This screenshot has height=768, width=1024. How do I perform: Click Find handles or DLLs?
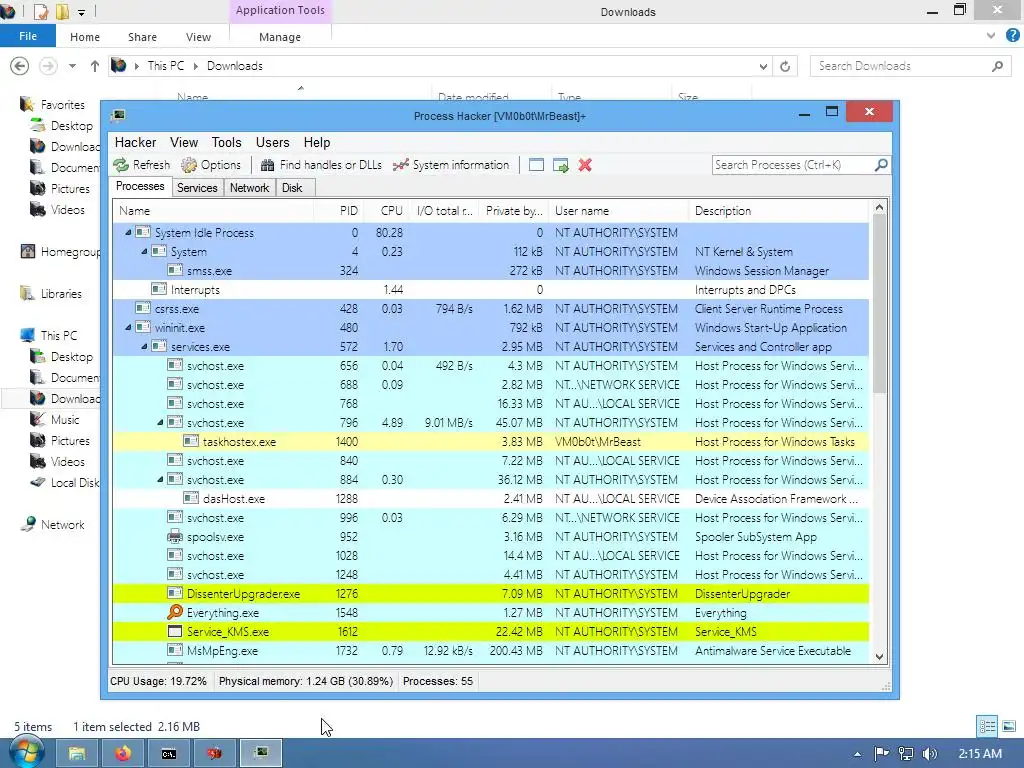point(321,165)
